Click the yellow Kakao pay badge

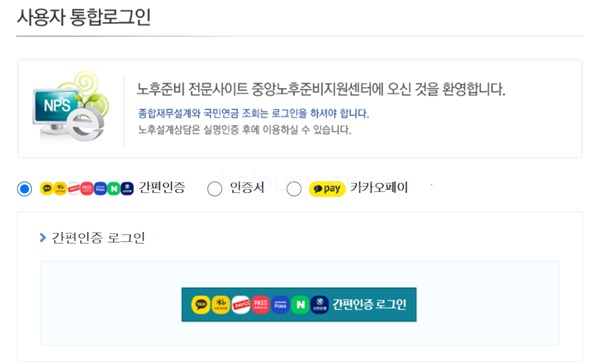[x=327, y=189]
